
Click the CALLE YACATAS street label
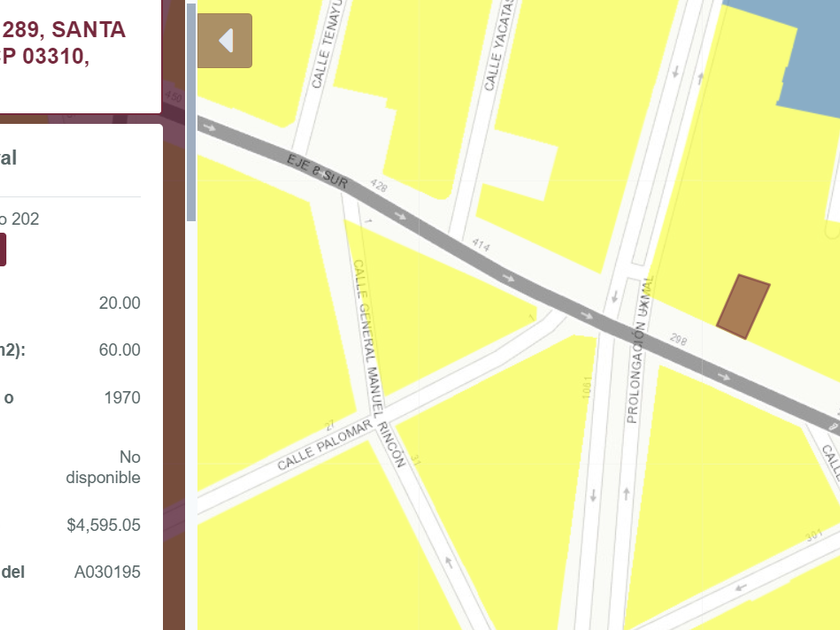click(x=499, y=46)
